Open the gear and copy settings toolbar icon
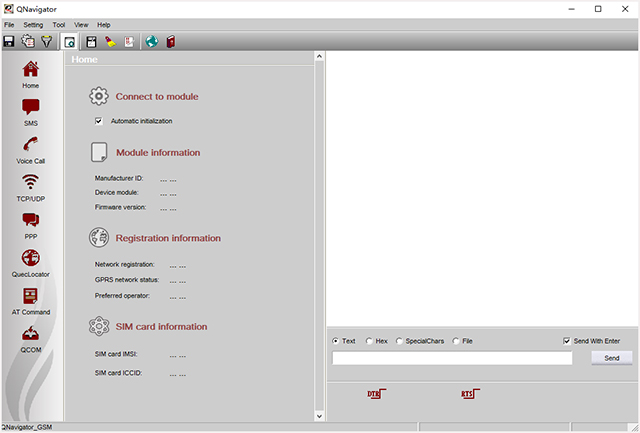The image size is (640, 433). coord(28,42)
